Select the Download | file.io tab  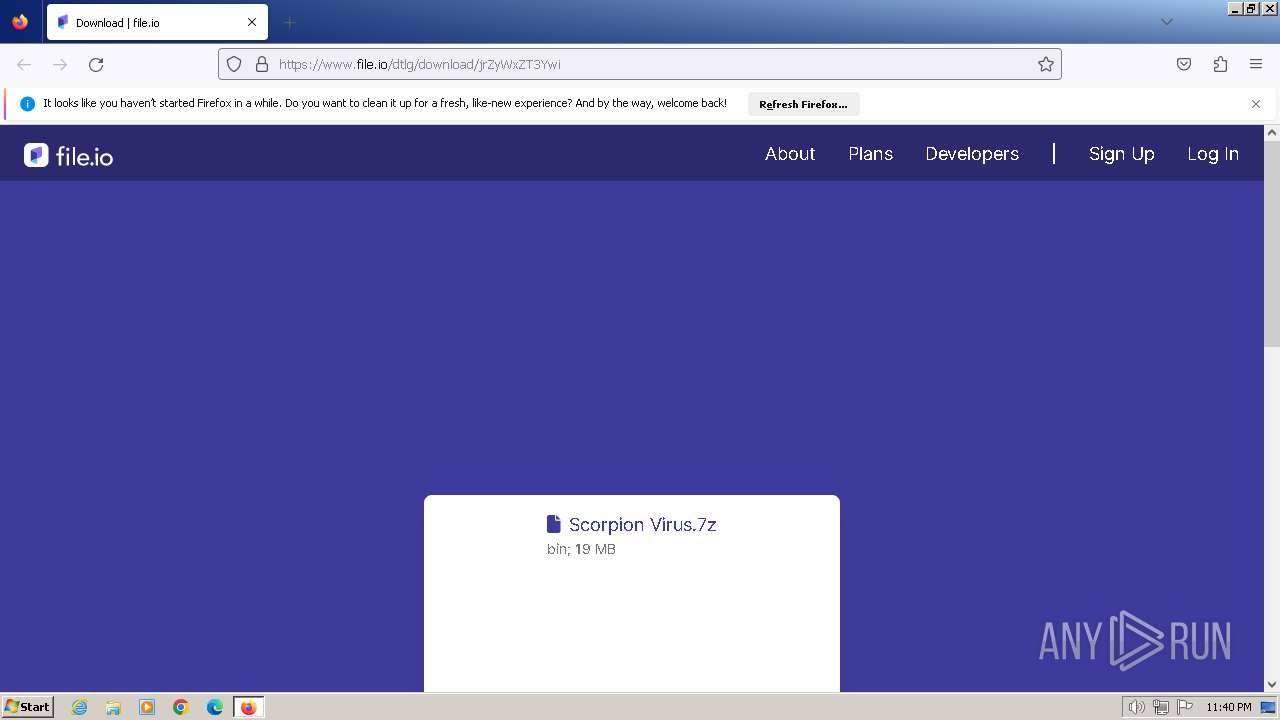point(157,22)
